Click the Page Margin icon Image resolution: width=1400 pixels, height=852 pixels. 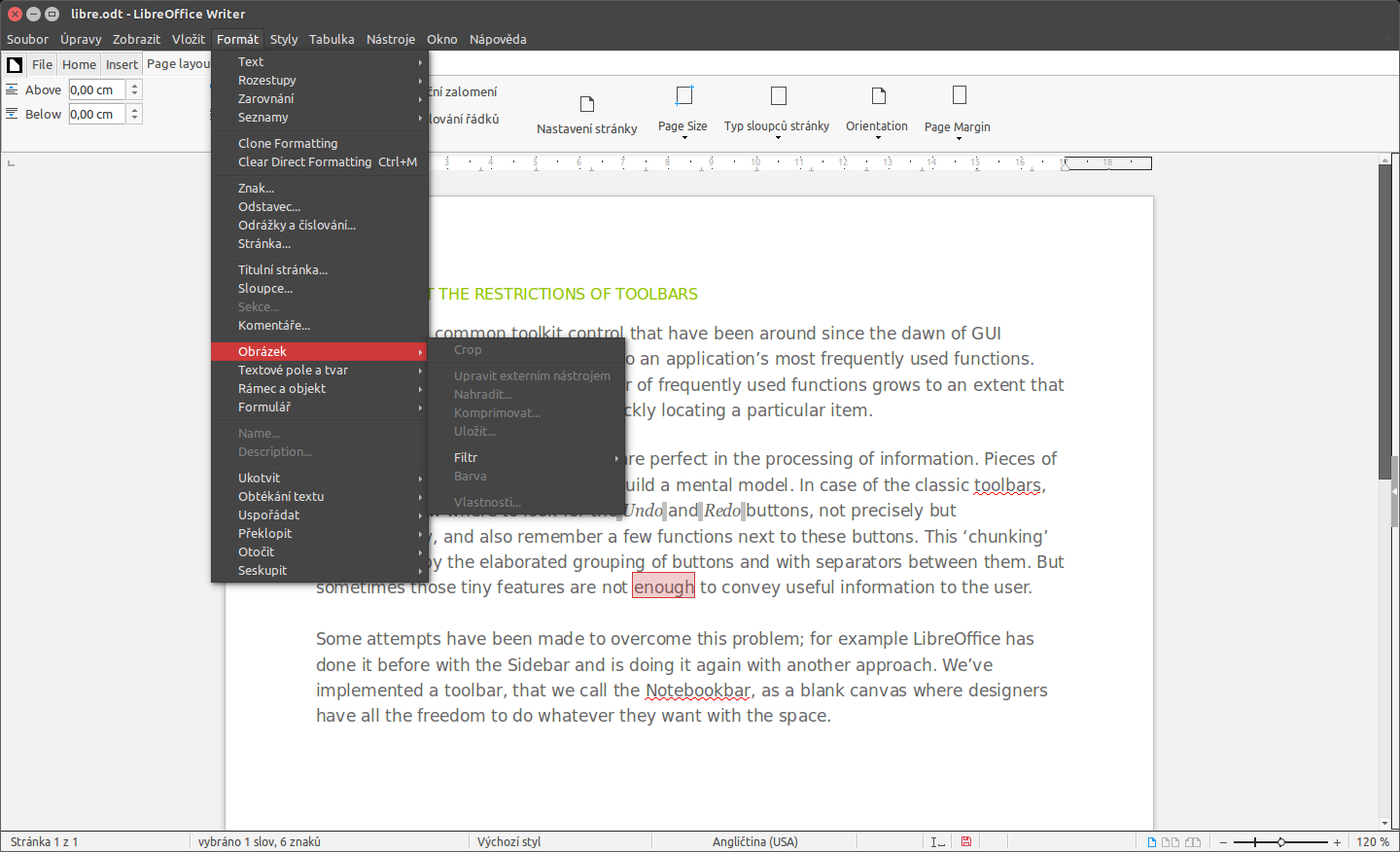[960, 95]
